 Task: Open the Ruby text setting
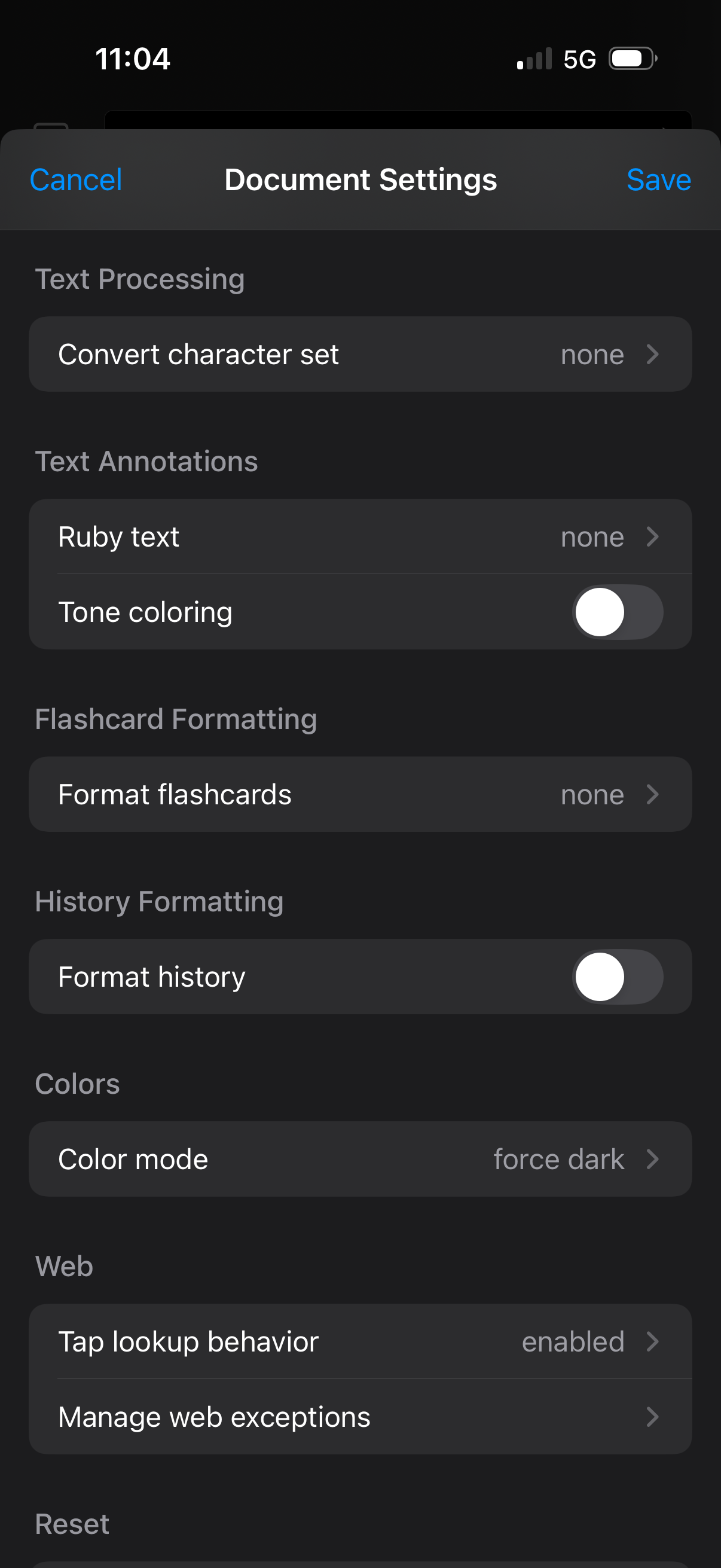pyautogui.click(x=360, y=537)
